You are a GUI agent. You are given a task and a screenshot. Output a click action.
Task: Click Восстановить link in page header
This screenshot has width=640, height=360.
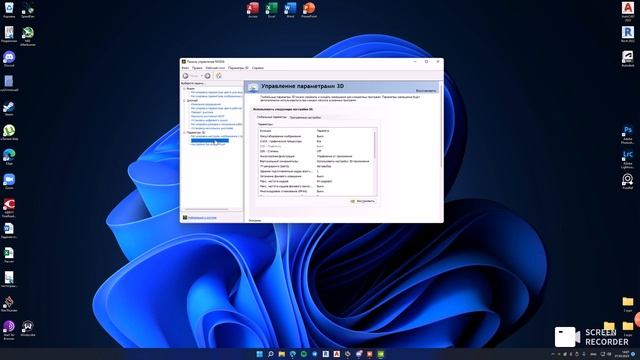point(426,91)
